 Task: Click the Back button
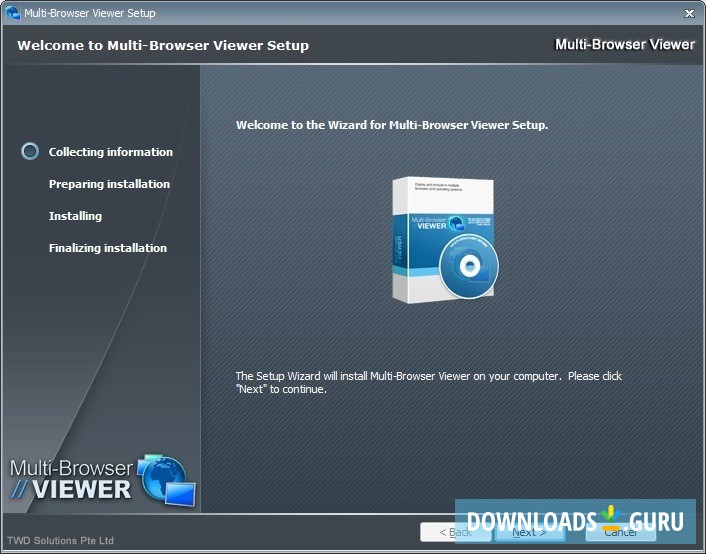coord(455,532)
